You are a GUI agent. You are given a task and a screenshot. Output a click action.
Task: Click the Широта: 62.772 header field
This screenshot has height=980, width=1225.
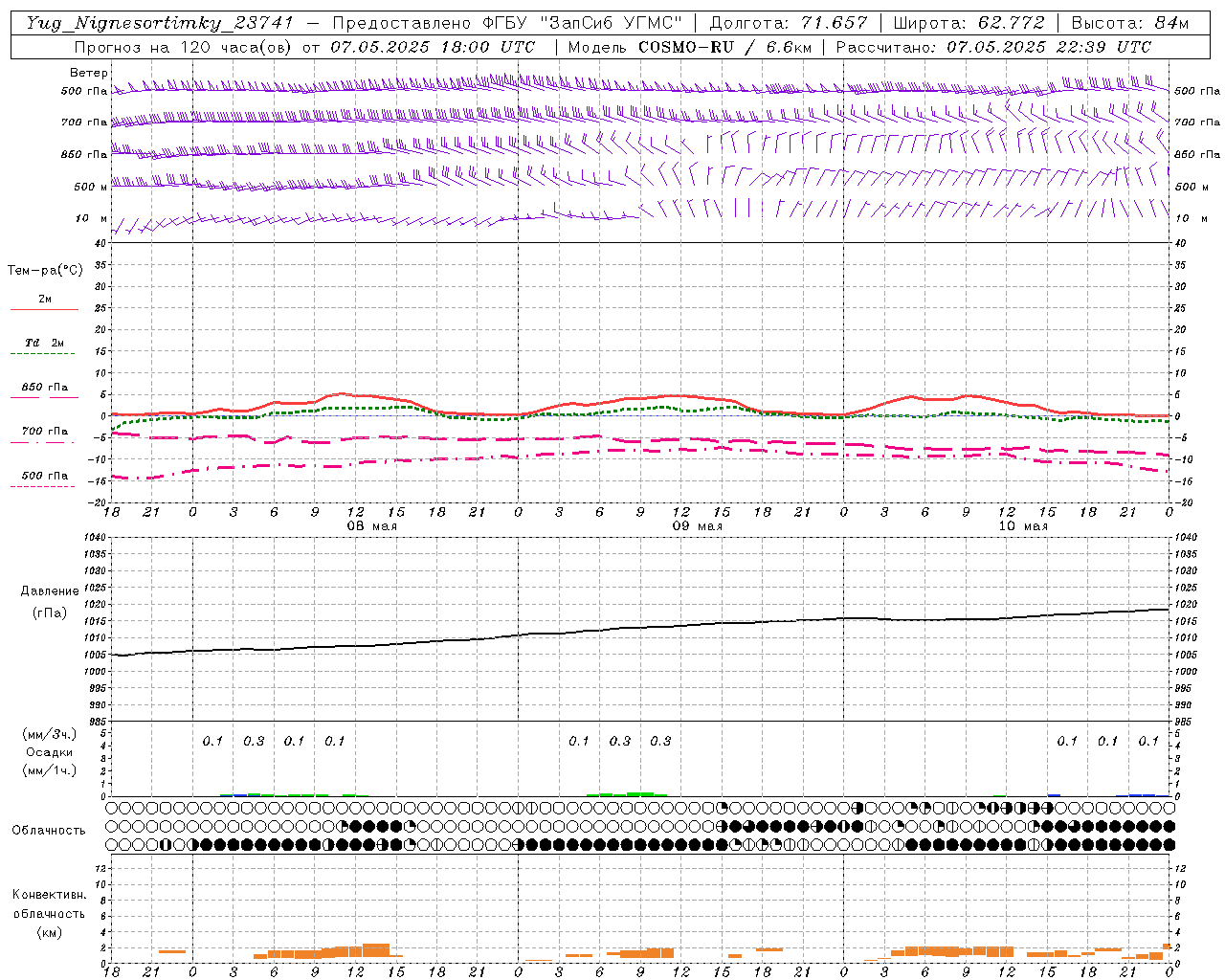pyautogui.click(x=969, y=23)
